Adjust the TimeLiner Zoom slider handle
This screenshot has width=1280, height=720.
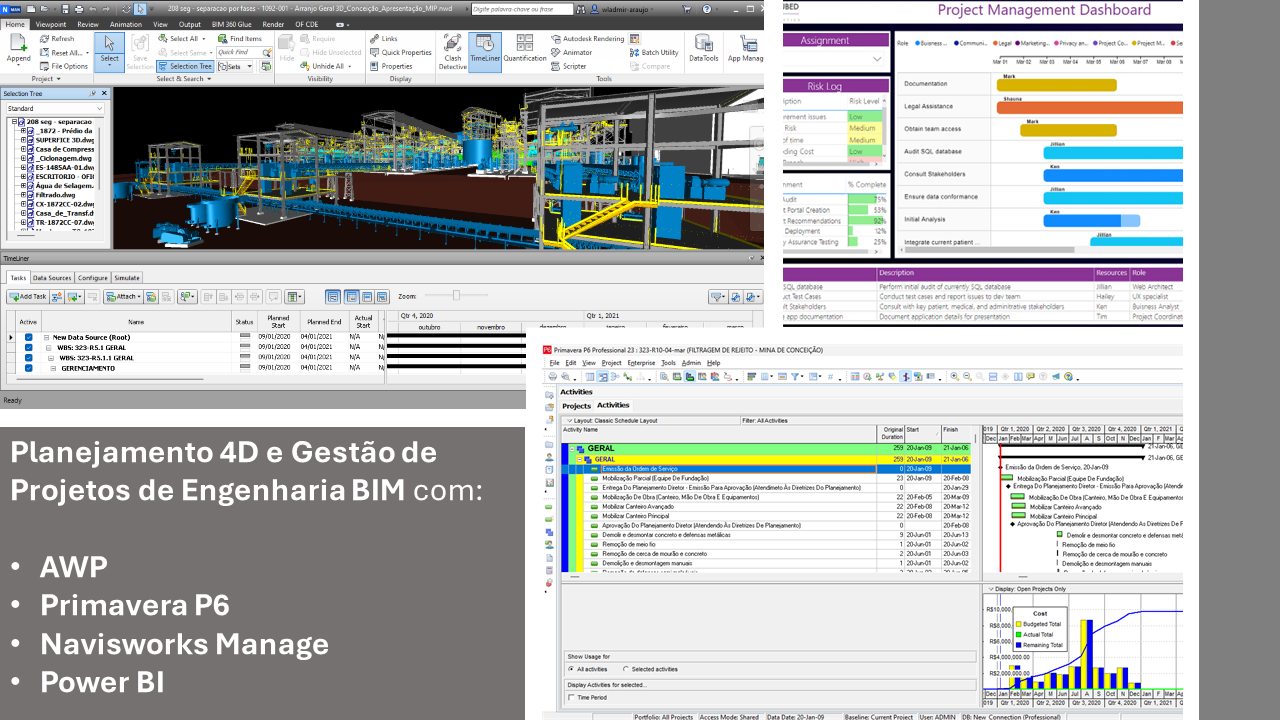coord(456,295)
